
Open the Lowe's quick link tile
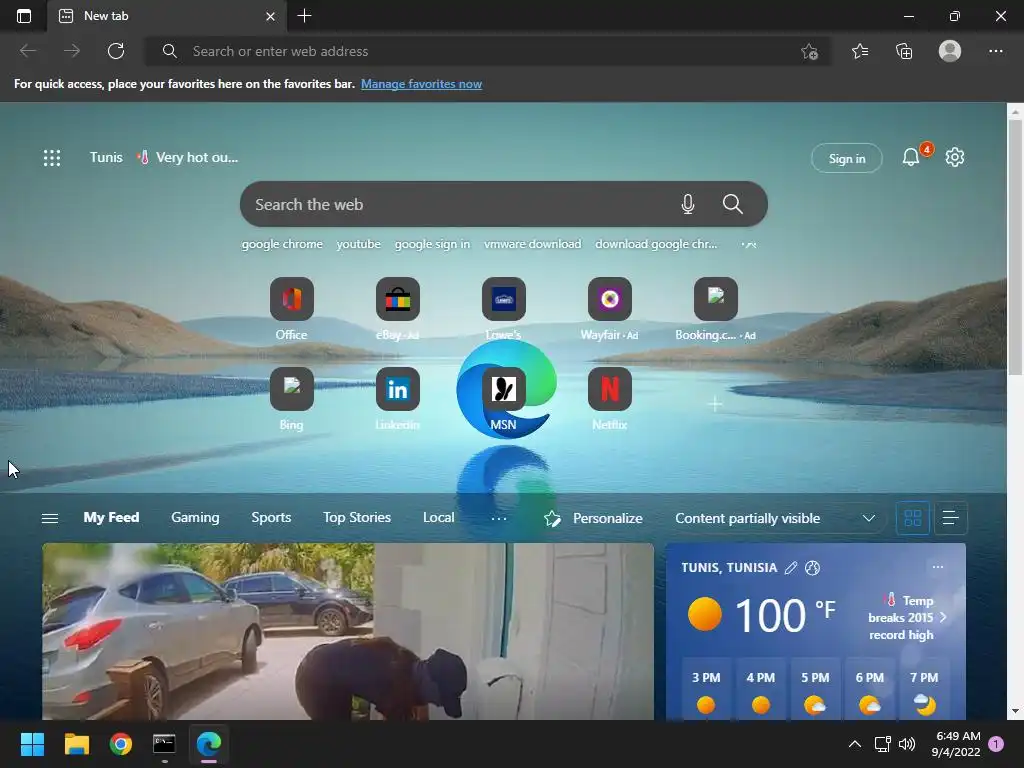[x=504, y=299]
